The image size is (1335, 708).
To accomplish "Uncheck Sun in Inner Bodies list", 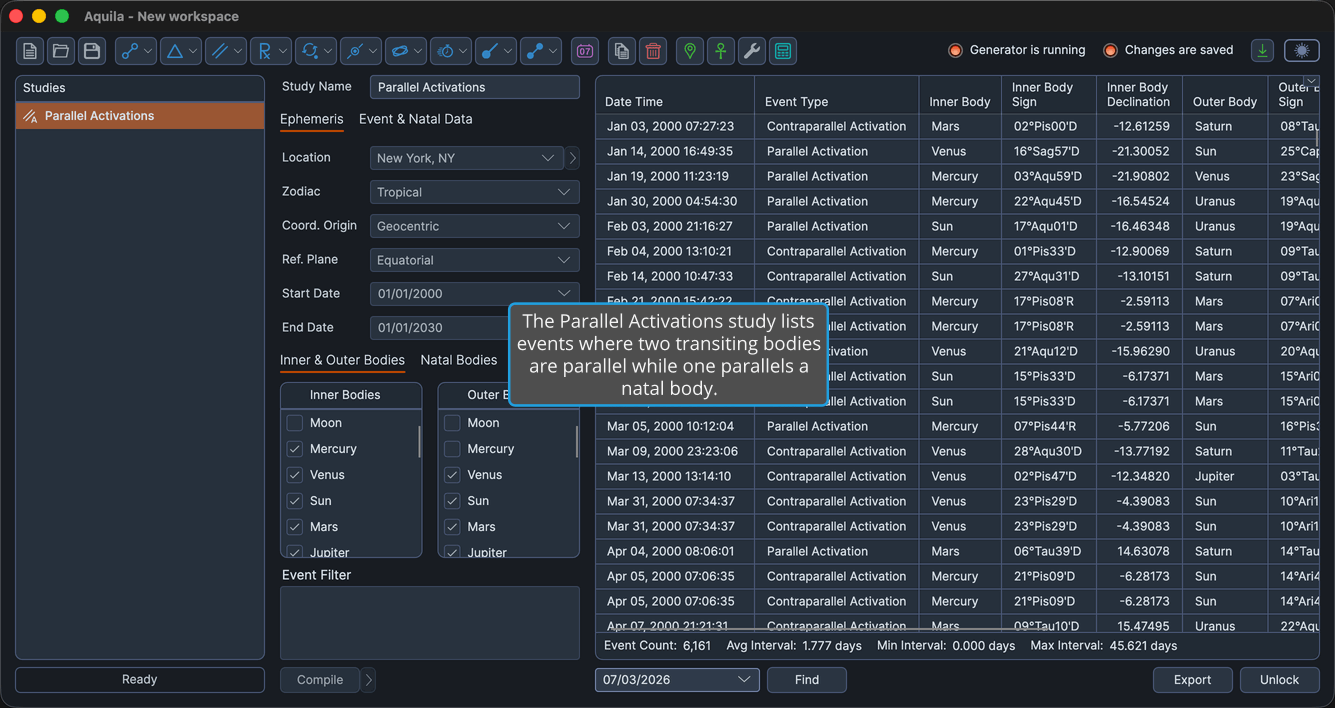I will pos(295,501).
